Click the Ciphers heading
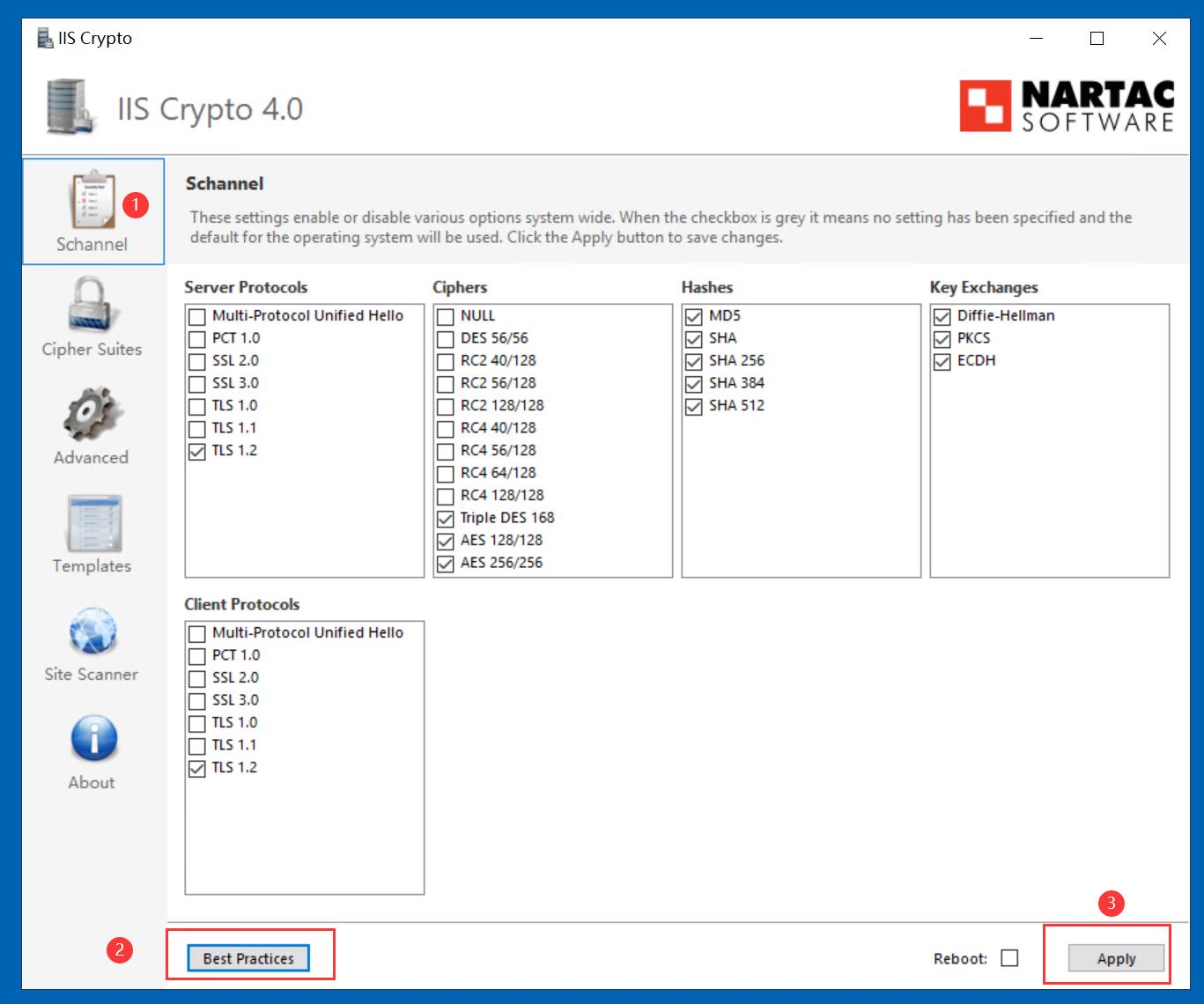Image resolution: width=1204 pixels, height=1004 pixels. (460, 287)
